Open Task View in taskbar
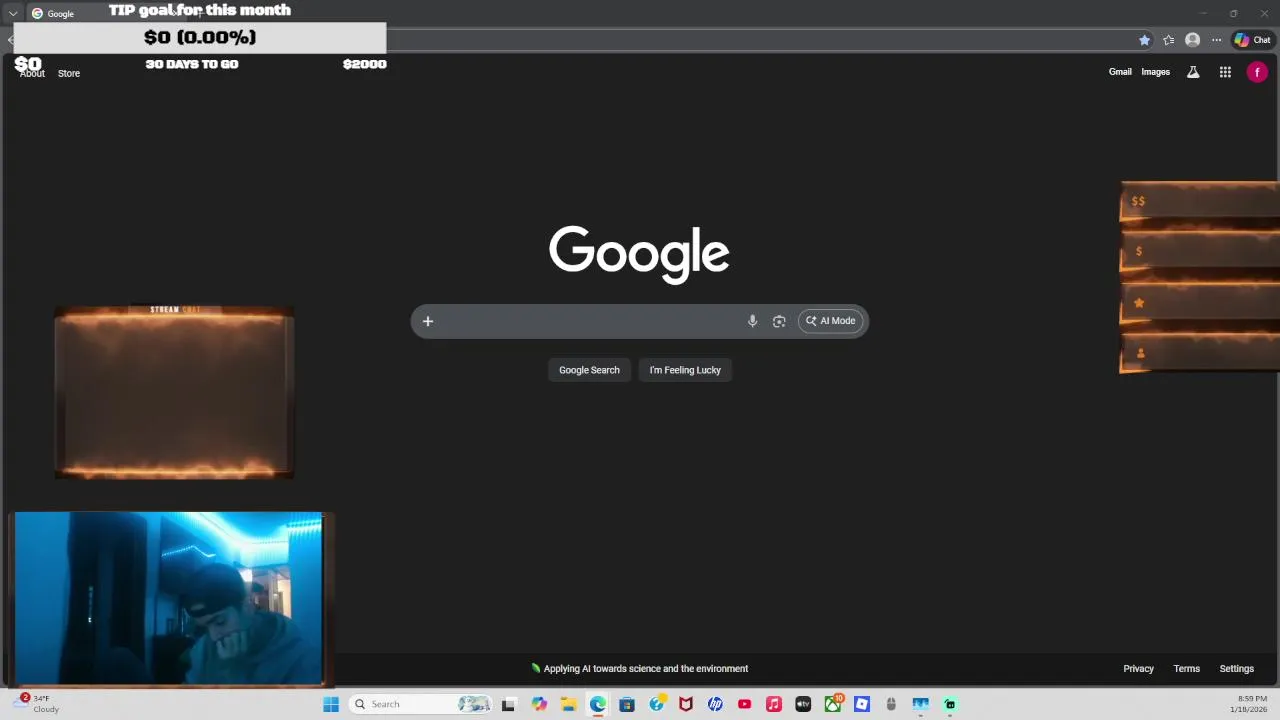1280x720 pixels. click(508, 704)
